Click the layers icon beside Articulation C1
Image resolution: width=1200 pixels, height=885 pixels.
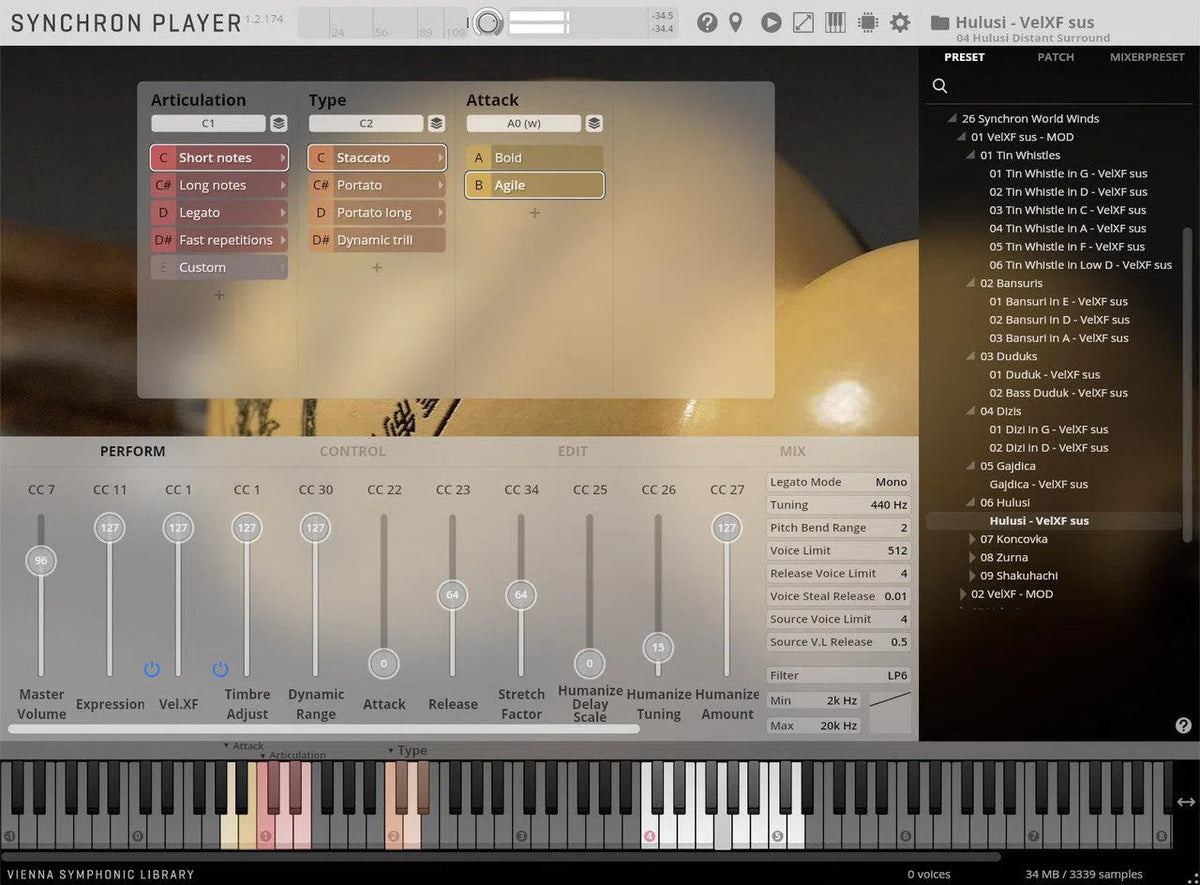click(279, 124)
